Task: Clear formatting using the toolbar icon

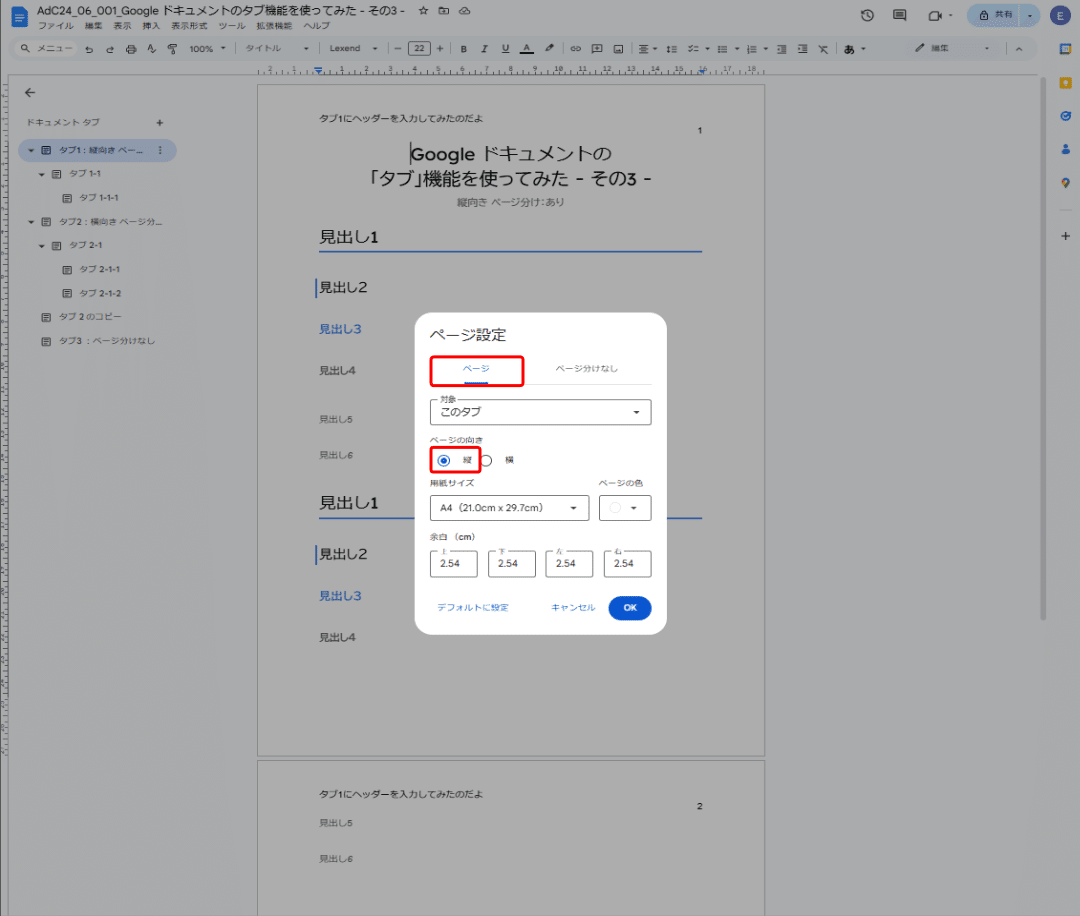Action: pyautogui.click(x=824, y=48)
